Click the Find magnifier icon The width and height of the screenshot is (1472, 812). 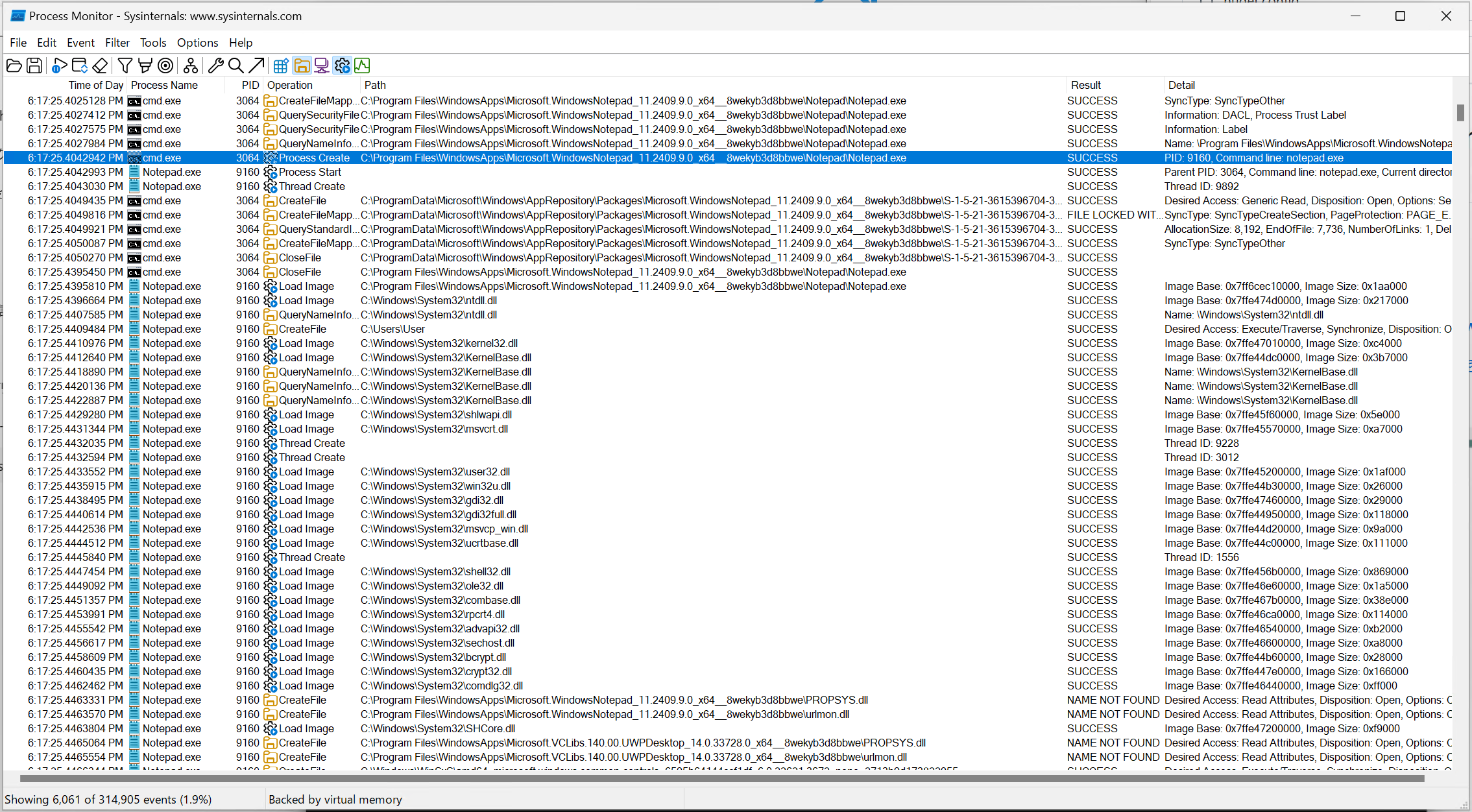coord(236,66)
